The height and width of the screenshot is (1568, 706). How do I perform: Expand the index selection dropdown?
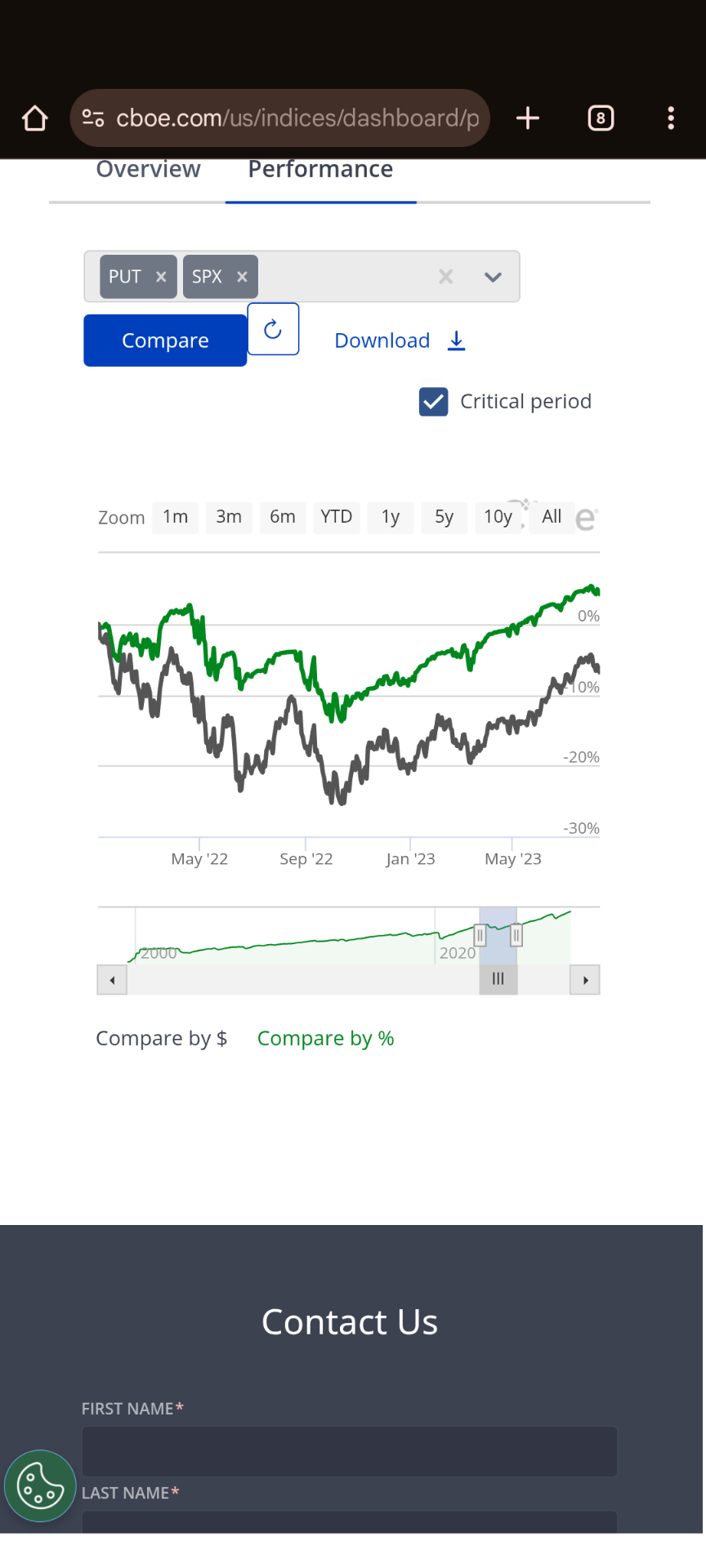(x=493, y=277)
